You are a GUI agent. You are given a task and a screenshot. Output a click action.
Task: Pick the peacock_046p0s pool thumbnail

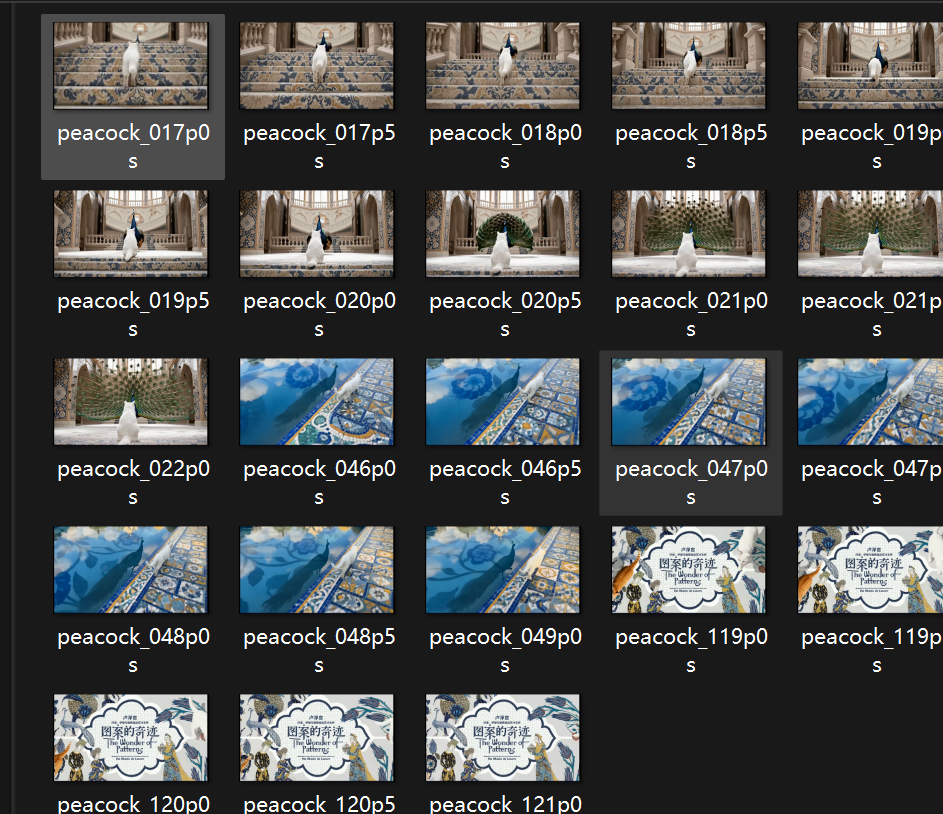[x=316, y=402]
